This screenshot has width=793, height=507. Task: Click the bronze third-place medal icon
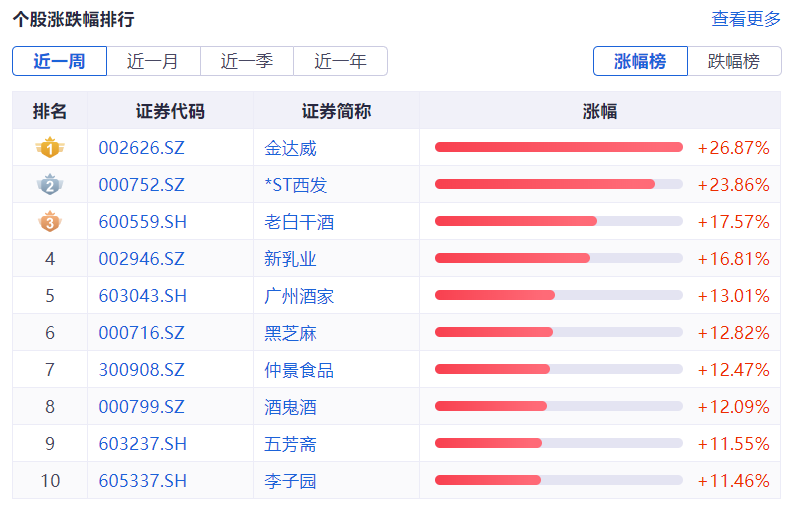click(50, 222)
